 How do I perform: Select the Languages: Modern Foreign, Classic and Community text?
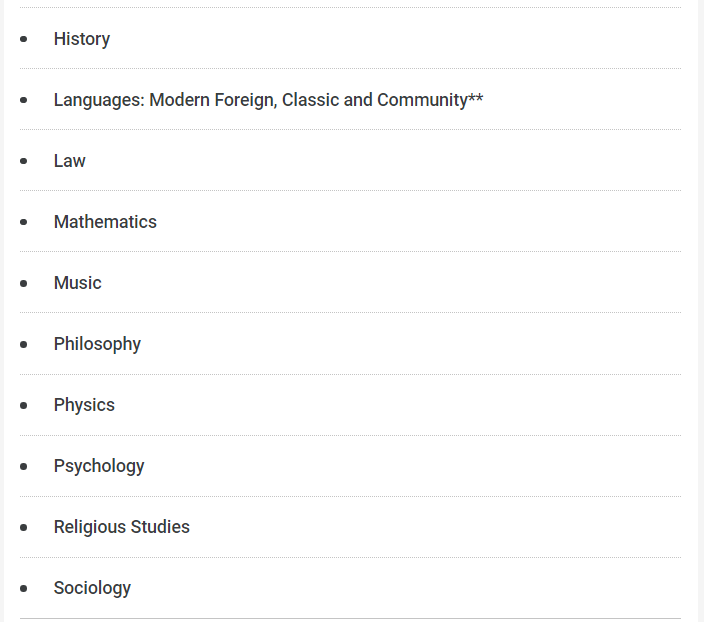(260, 100)
